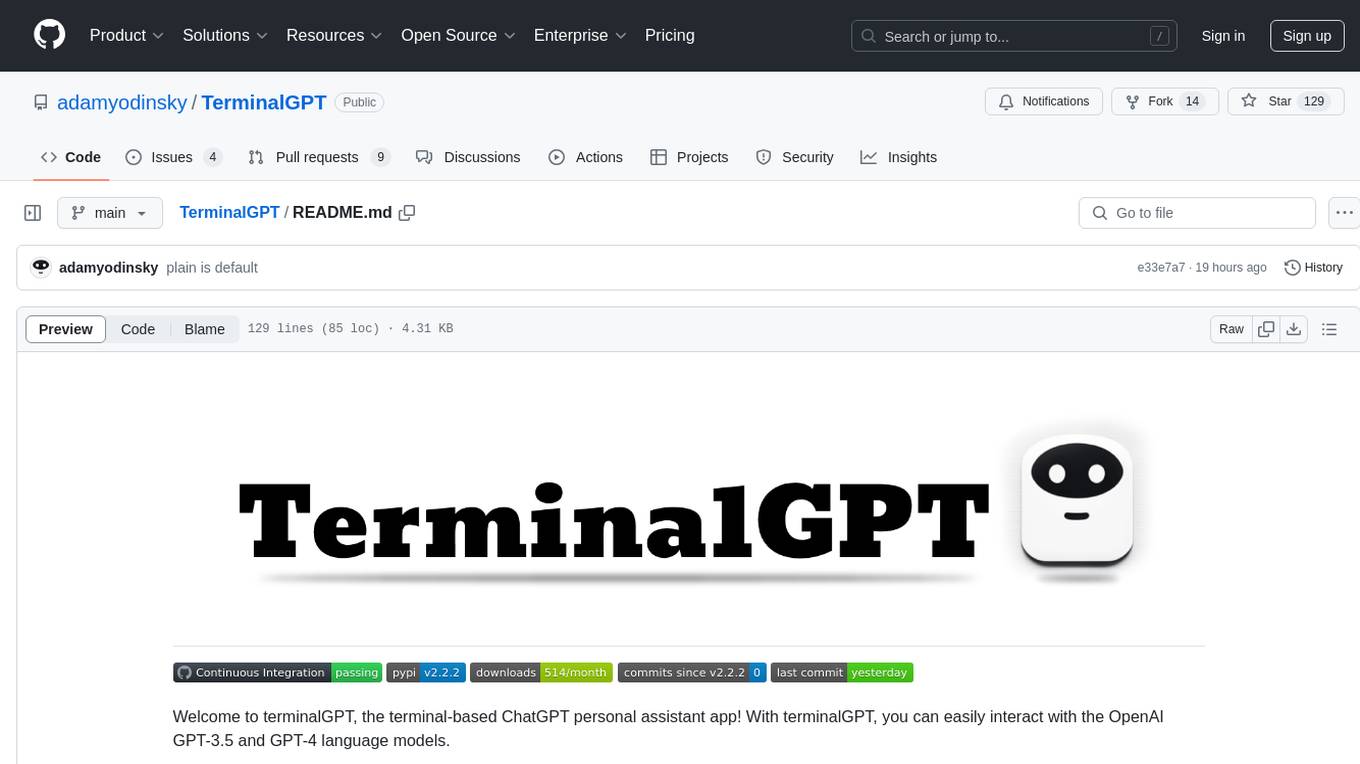Open the Continuous Integration passing badge
Screen dimensions: 1360x764
pyautogui.click(x=277, y=672)
